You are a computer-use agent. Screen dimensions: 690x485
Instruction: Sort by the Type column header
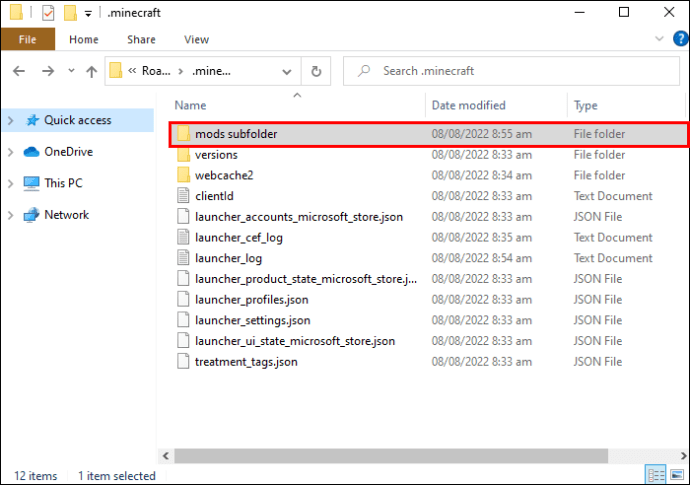pos(585,105)
